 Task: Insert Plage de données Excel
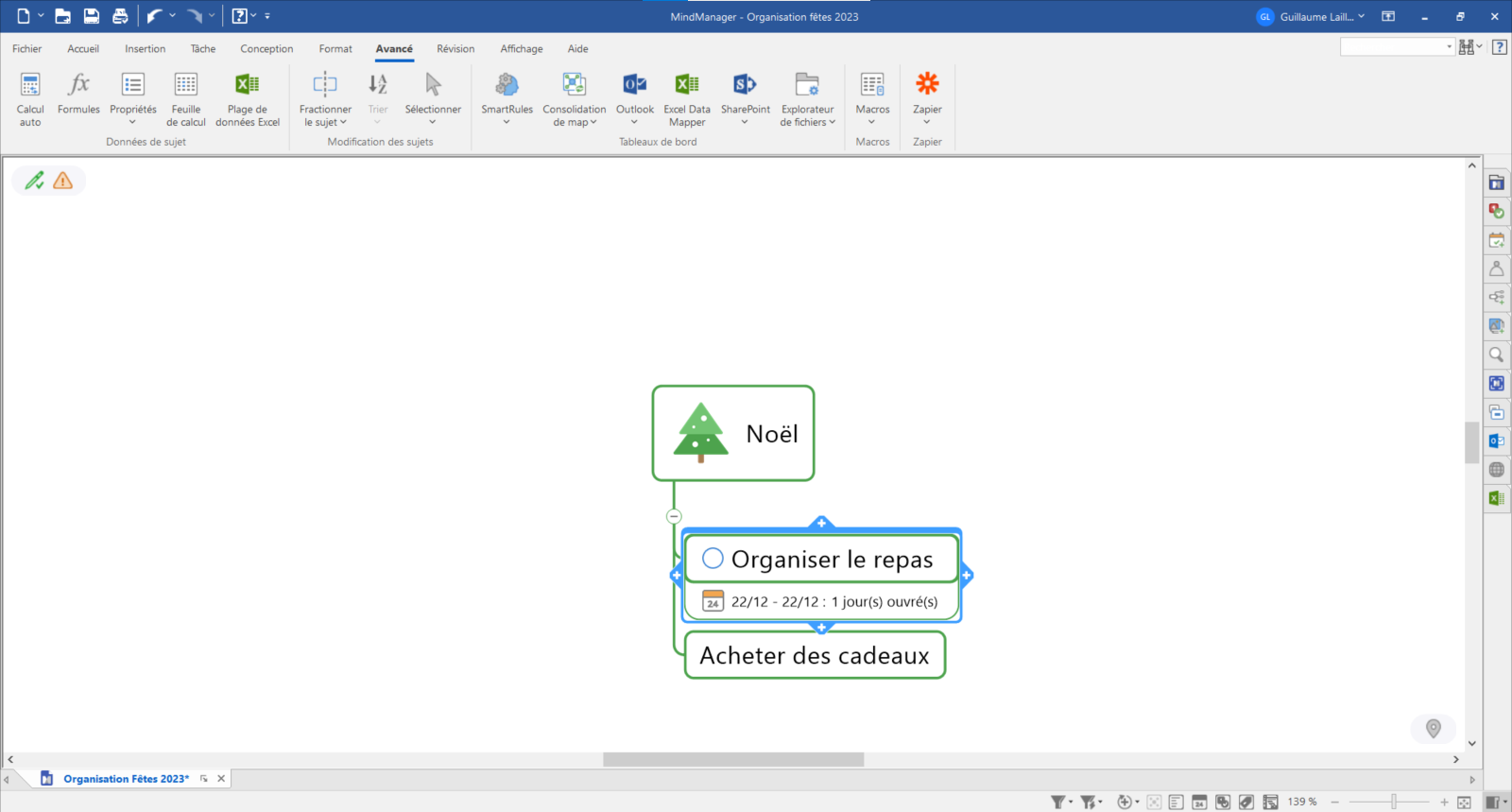[x=248, y=86]
